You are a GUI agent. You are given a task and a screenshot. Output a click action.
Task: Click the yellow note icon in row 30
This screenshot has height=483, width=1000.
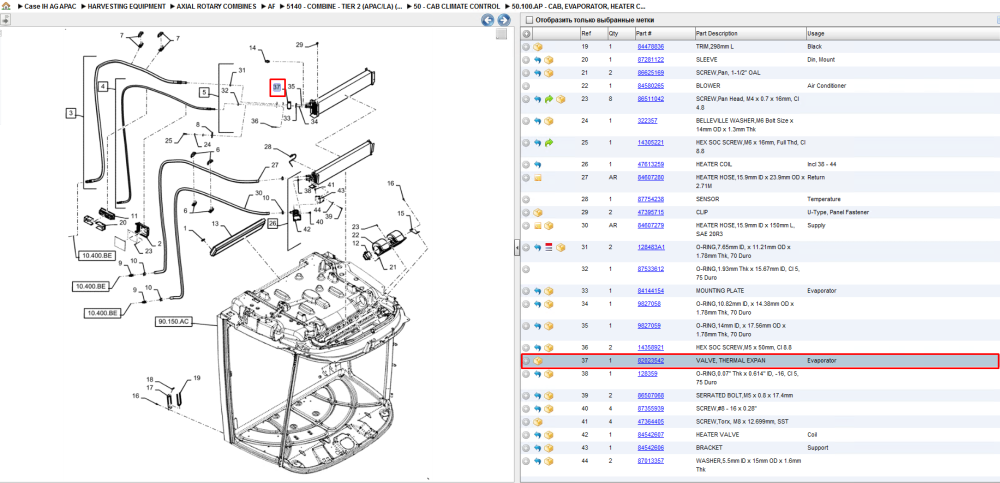coord(538,225)
